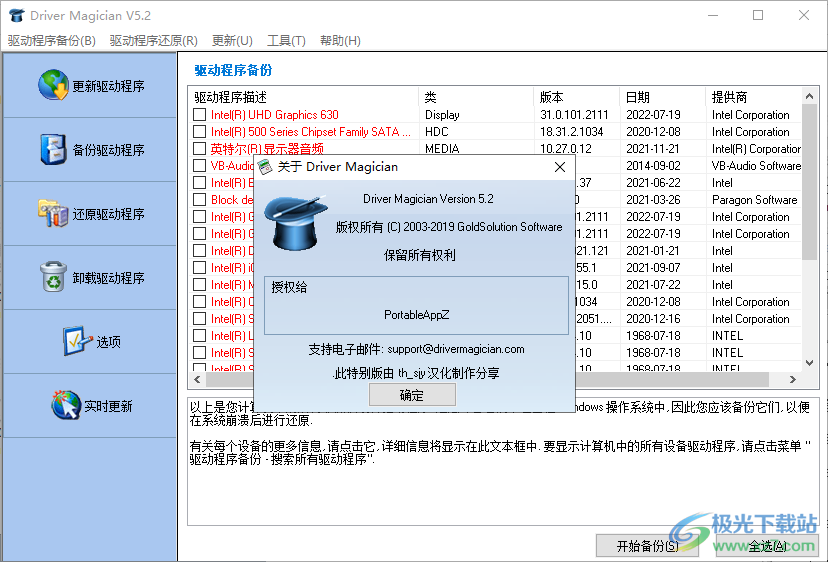Select the Restore Drivers folder icon (还原驱动程序)
Screen dimensions: 828x562
pyautogui.click(x=53, y=213)
